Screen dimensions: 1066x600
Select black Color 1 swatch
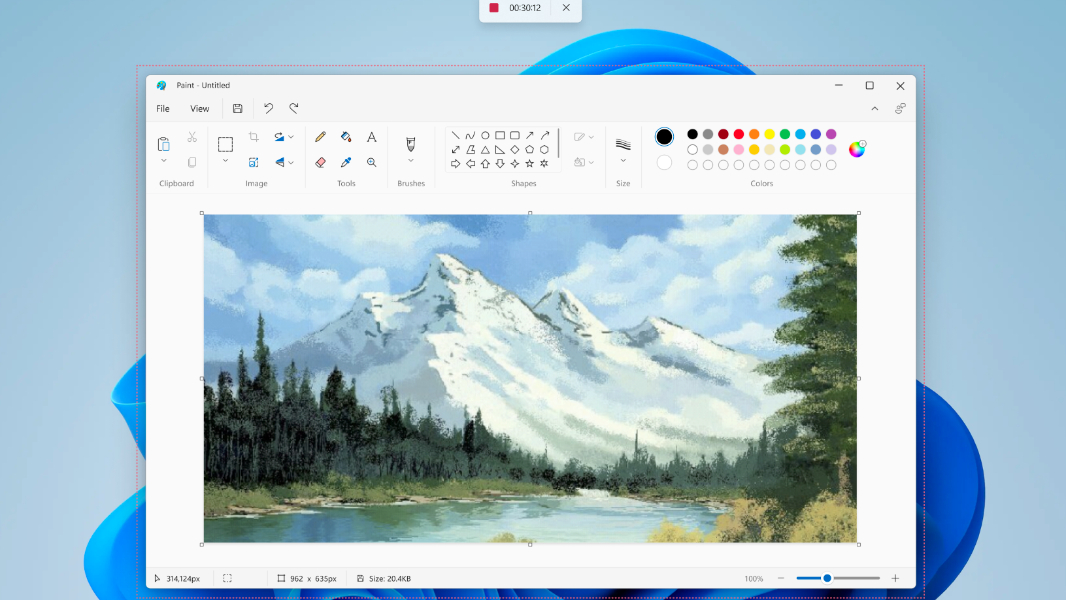664,137
